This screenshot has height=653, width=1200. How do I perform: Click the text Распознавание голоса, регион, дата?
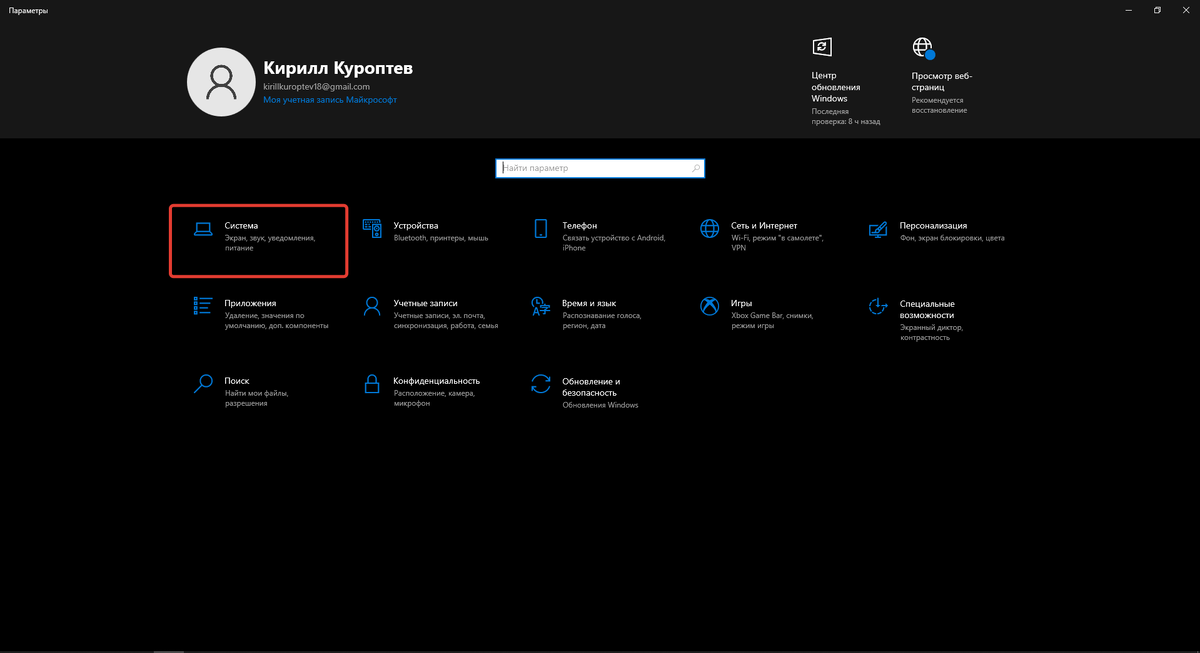(x=602, y=320)
